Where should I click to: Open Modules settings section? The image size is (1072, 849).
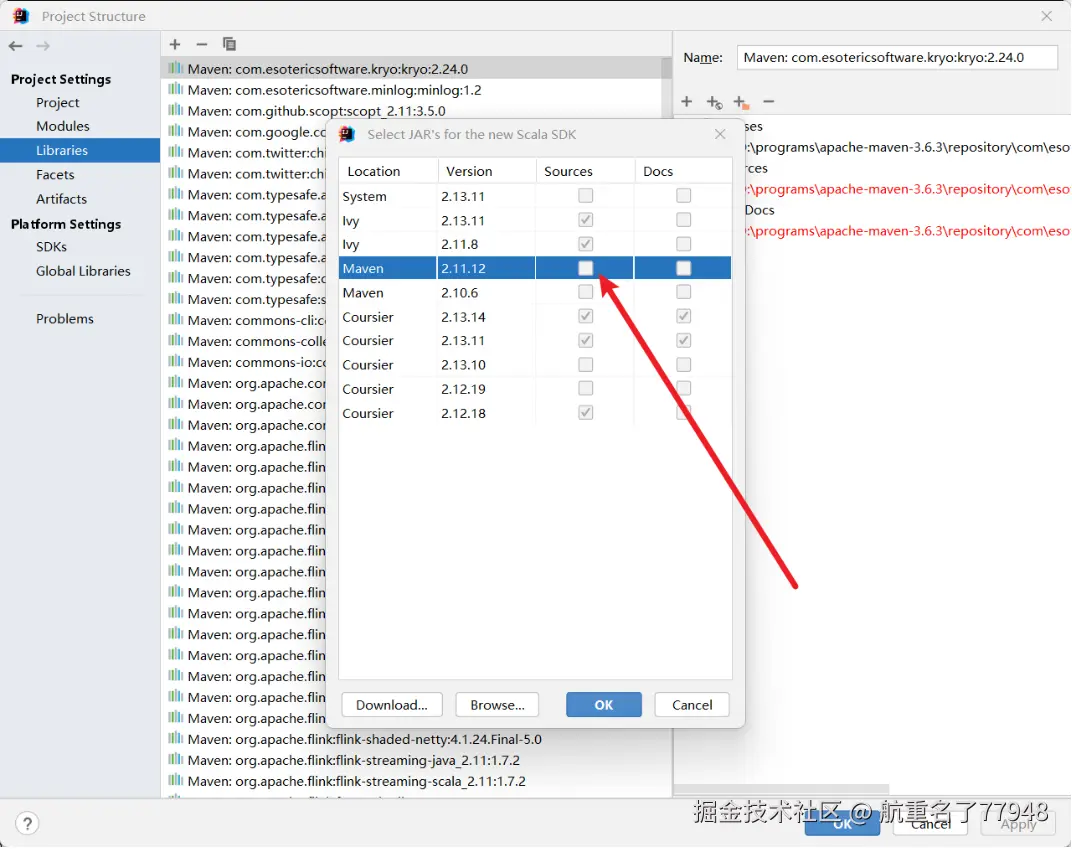(x=63, y=126)
